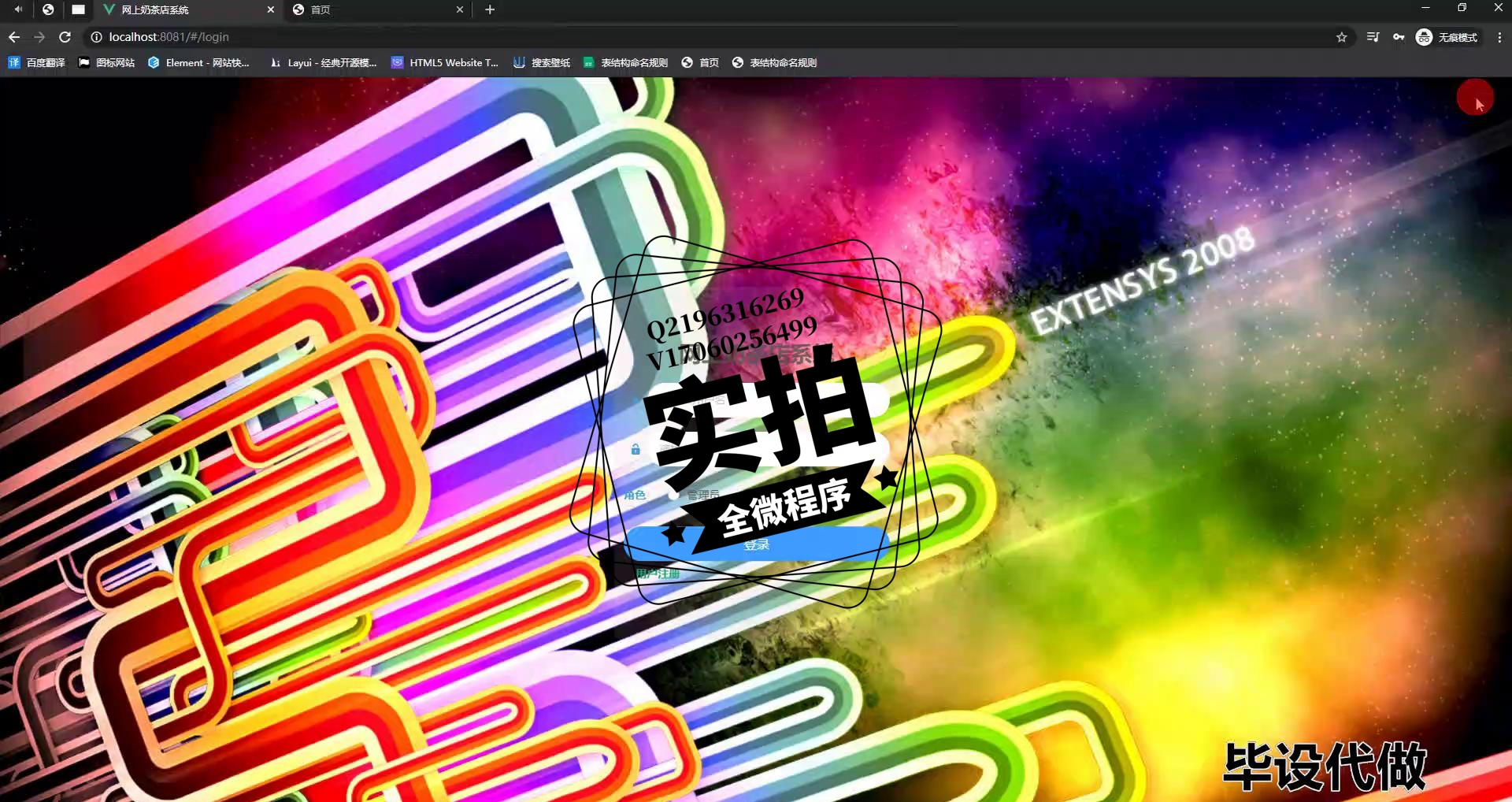The width and height of the screenshot is (1512, 802).
Task: Focus the address bar showing localhost:8081/#/login
Action: tap(709, 37)
